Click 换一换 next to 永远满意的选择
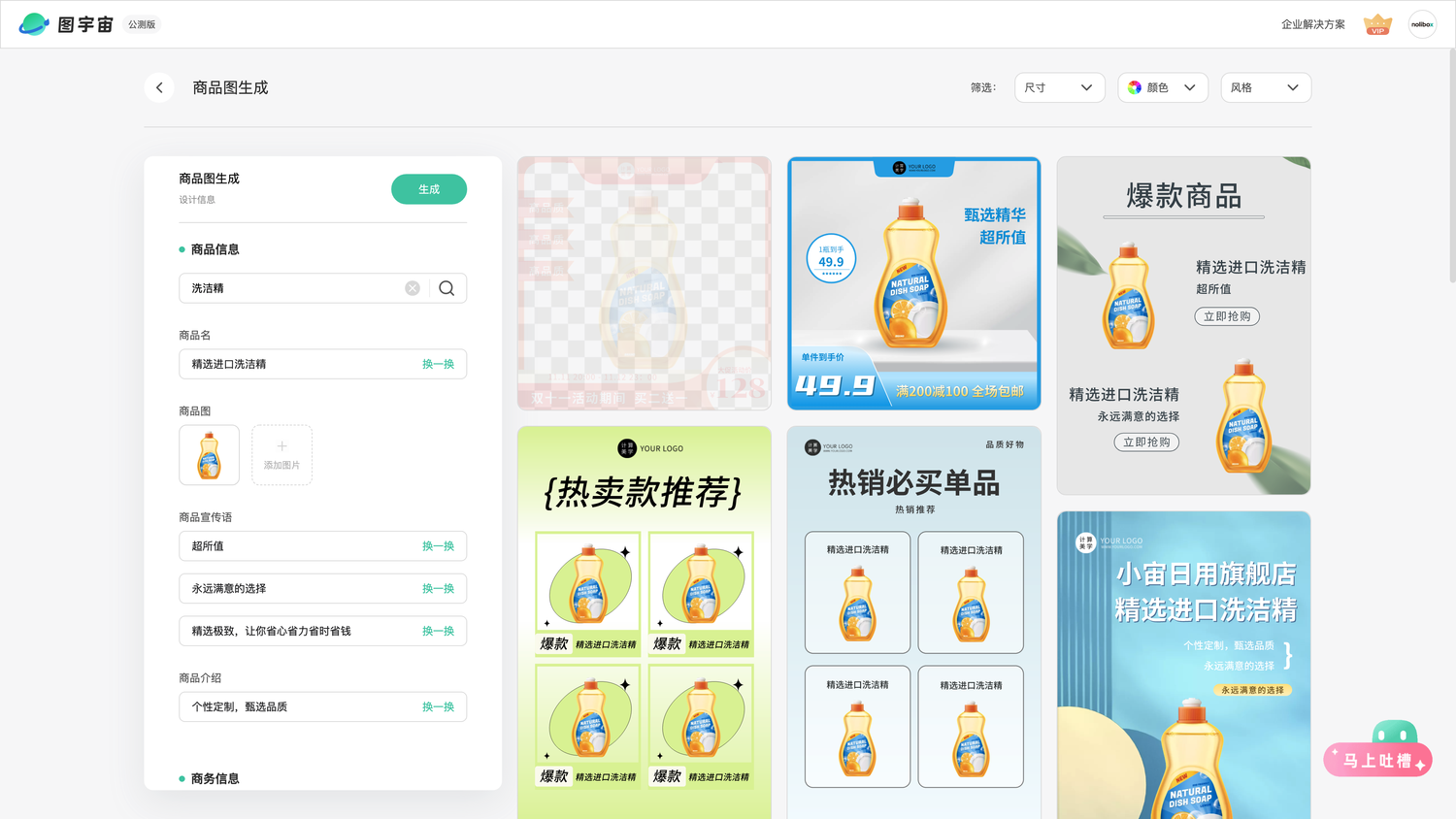This screenshot has width=1456, height=819. (438, 589)
